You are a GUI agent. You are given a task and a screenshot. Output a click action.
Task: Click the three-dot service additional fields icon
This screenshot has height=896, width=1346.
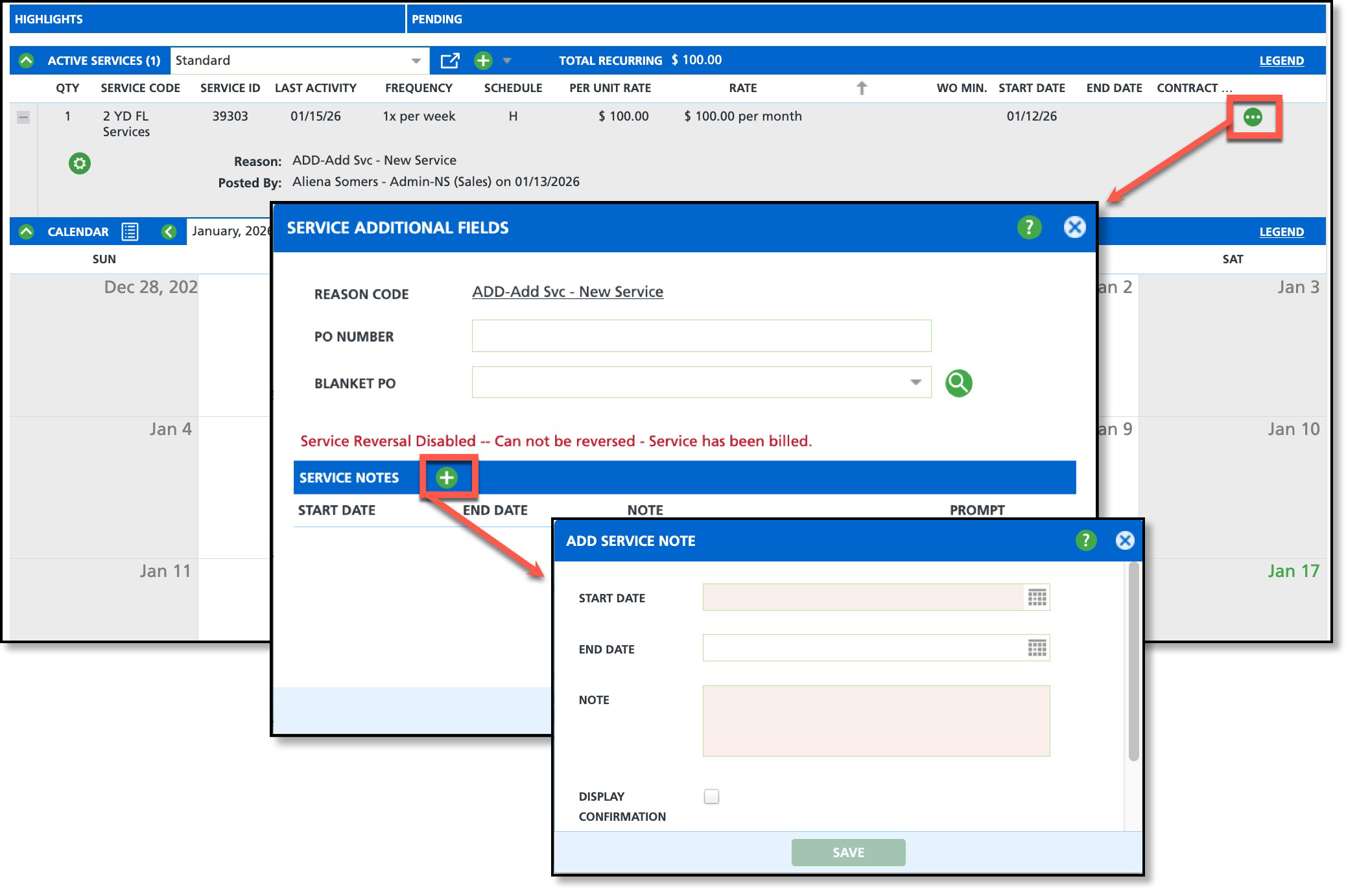point(1252,117)
